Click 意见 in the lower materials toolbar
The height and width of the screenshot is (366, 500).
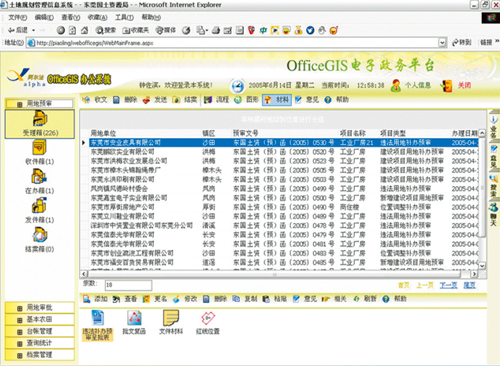(x=305, y=299)
